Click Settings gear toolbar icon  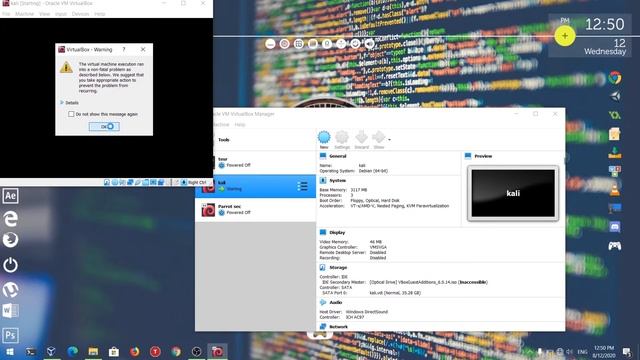(x=342, y=140)
